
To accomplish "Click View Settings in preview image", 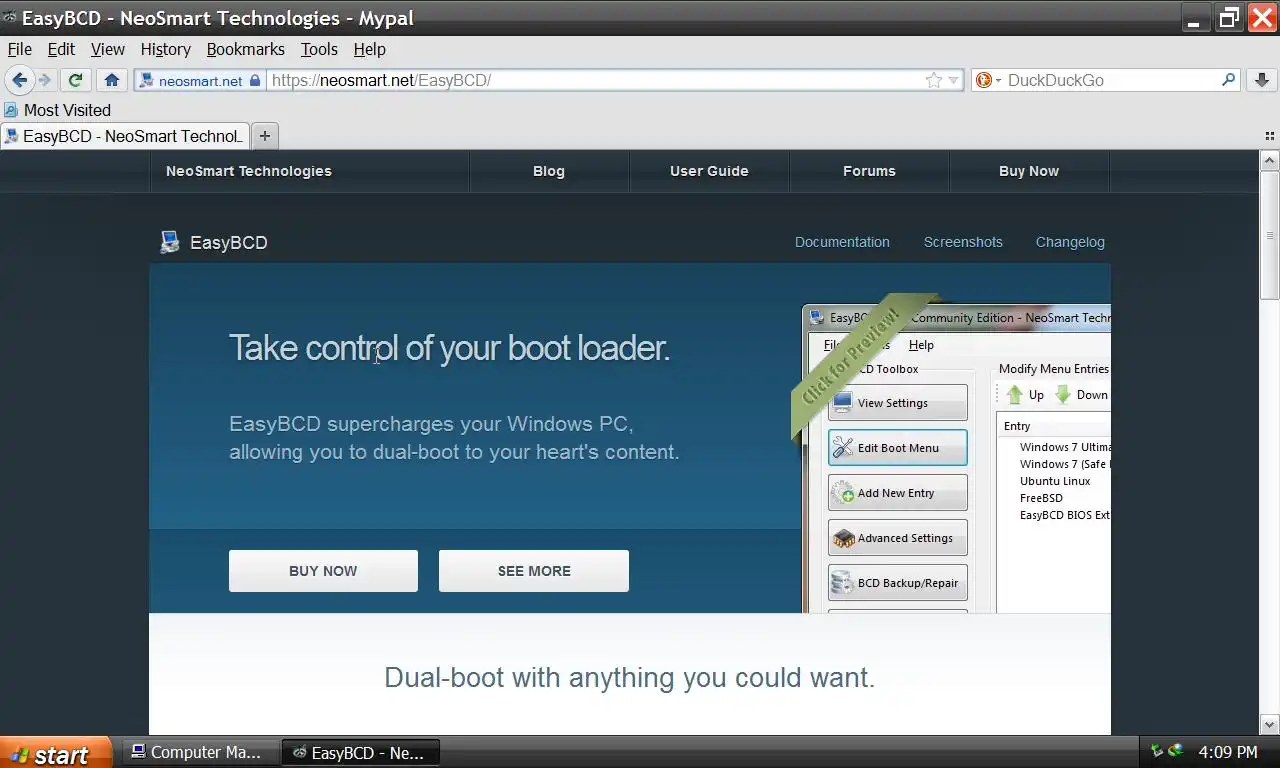I will click(897, 403).
